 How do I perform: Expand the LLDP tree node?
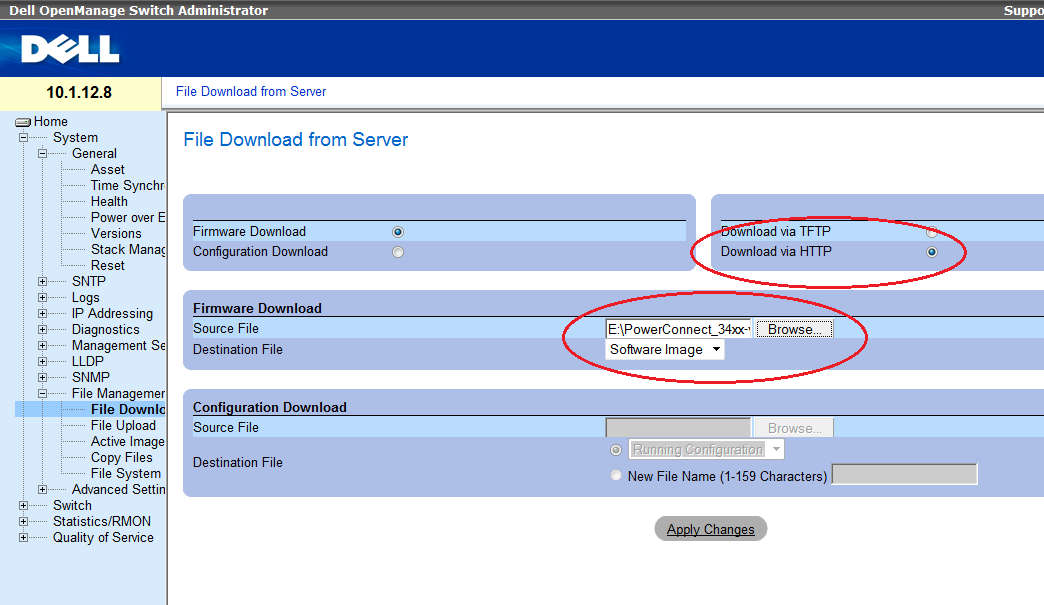tap(43, 361)
